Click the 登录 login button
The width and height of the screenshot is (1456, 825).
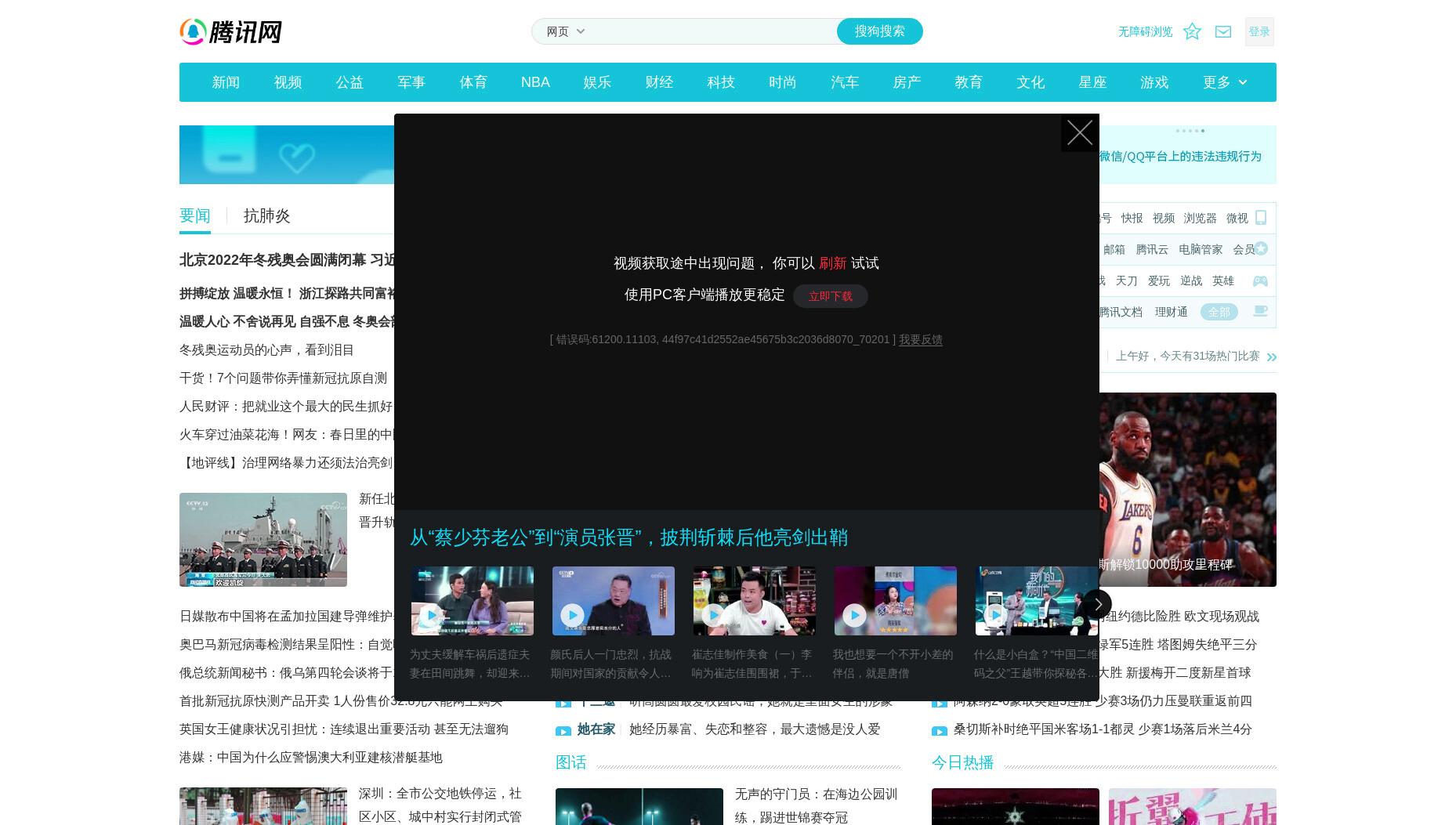click(1259, 31)
